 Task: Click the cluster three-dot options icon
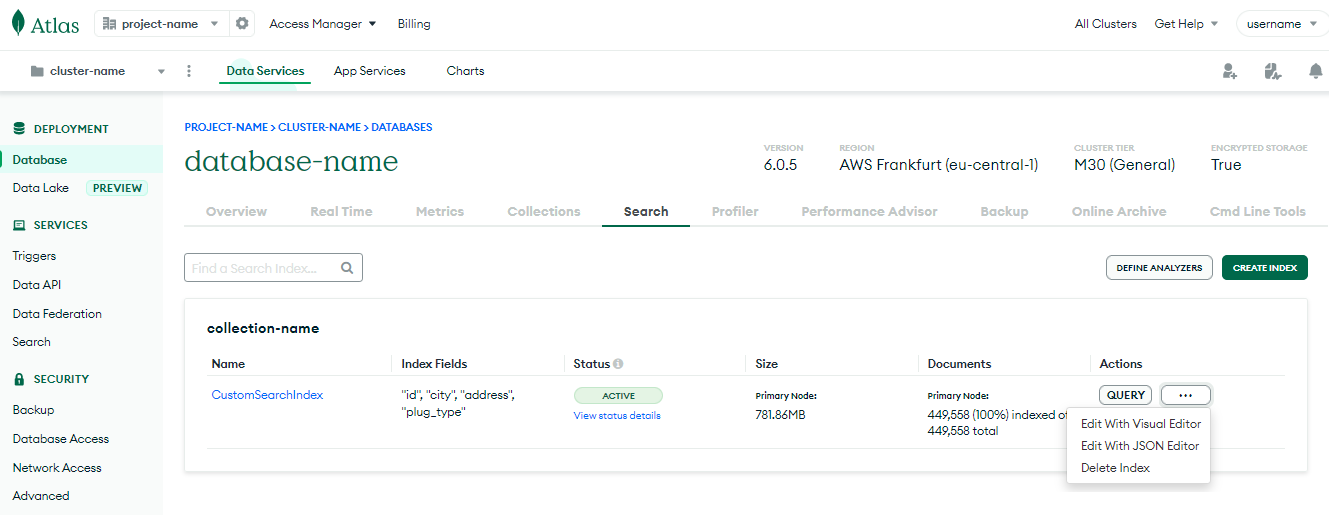(x=189, y=71)
